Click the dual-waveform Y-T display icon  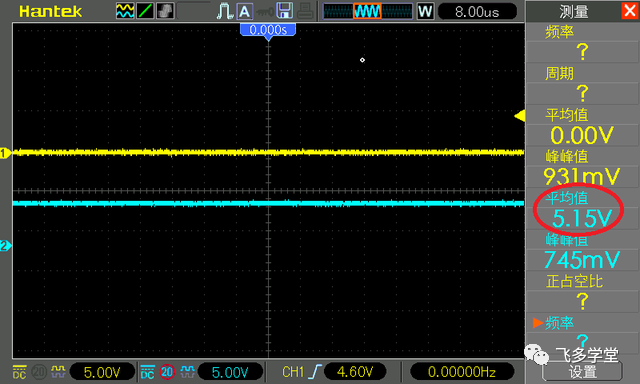[x=125, y=11]
